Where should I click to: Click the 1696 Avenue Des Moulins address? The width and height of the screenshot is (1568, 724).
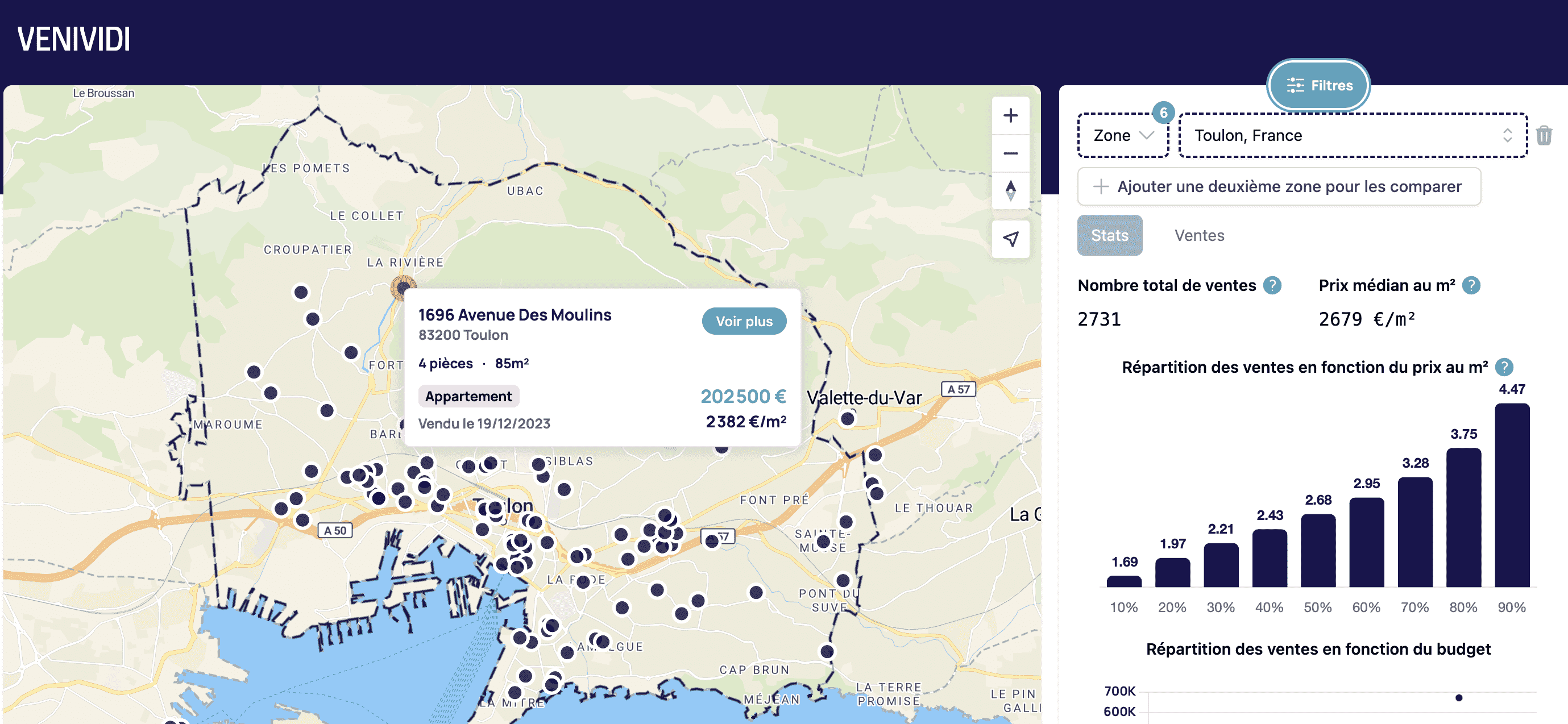515,314
